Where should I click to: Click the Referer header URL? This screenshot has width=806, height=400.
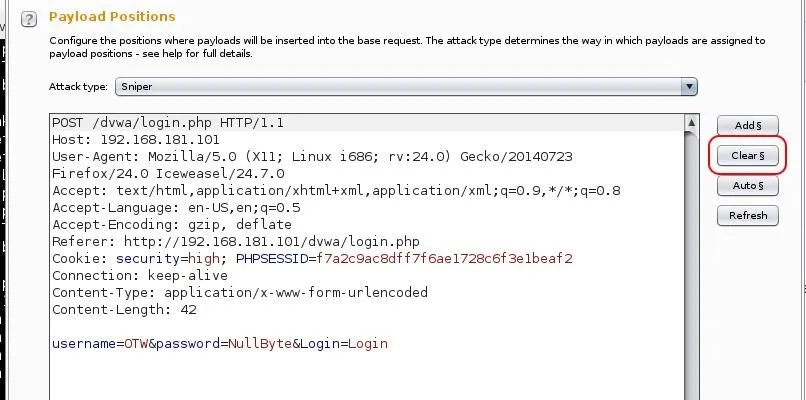click(272, 242)
